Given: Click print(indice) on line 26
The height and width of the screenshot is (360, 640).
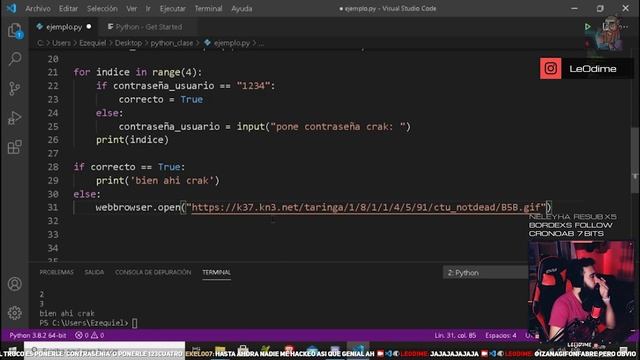Looking at the screenshot, I should [132, 140].
